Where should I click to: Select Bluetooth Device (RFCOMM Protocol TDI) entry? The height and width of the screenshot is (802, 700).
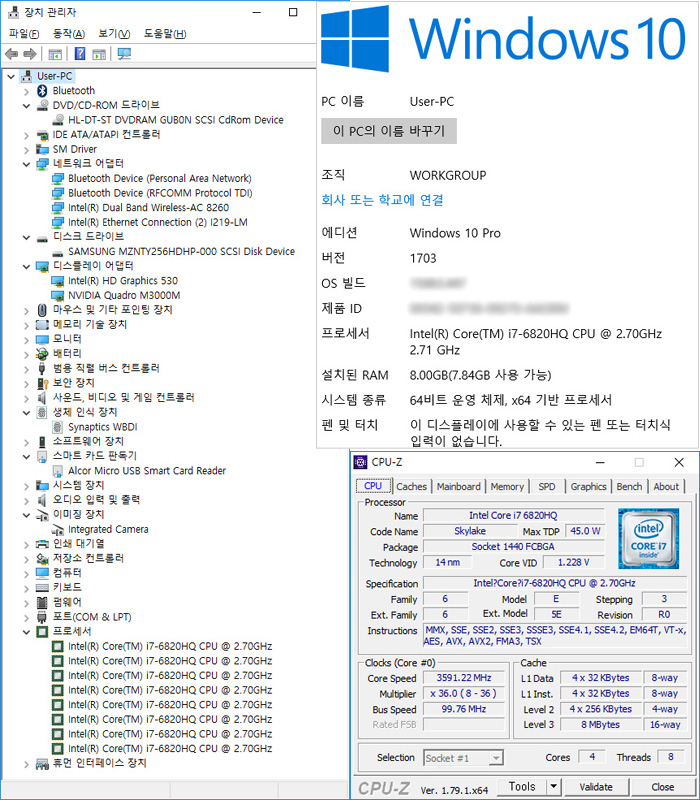(x=160, y=193)
